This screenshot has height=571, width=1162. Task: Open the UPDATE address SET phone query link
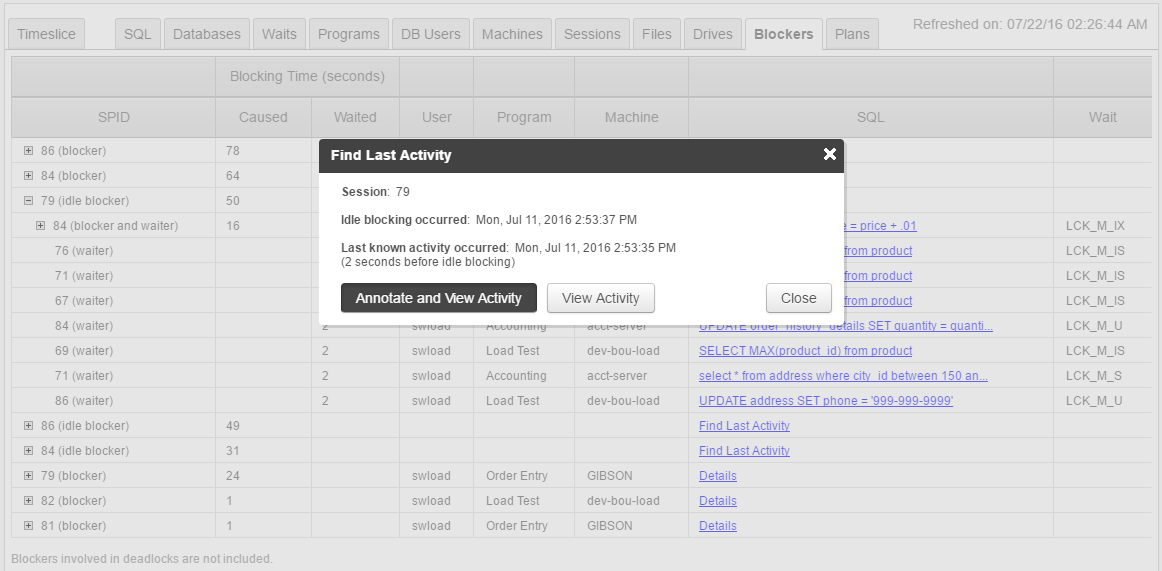825,401
